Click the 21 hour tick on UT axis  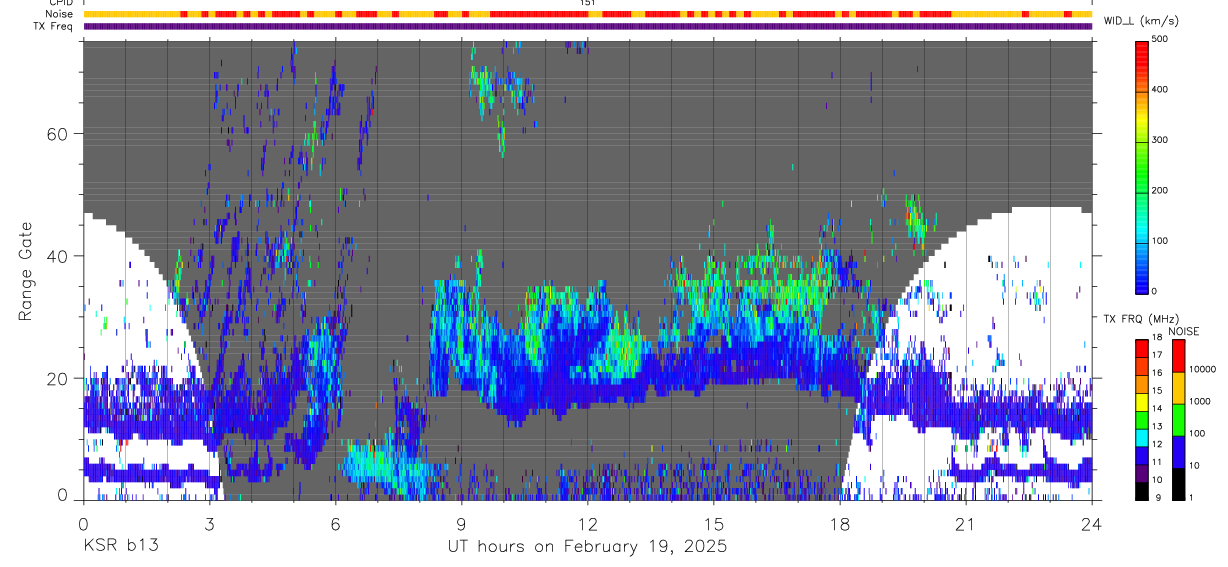pyautogui.click(x=965, y=522)
